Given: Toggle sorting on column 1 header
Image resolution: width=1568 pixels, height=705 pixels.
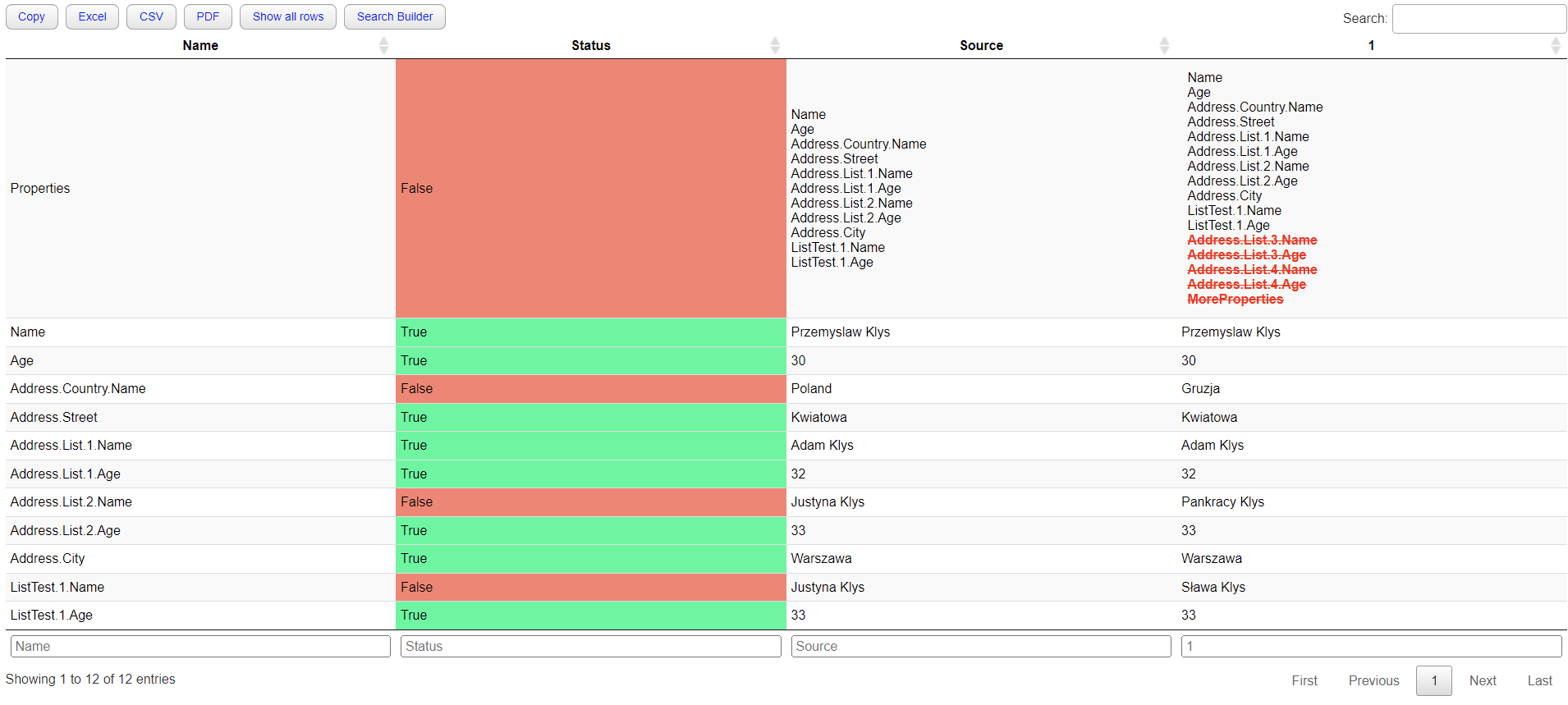Looking at the screenshot, I should tap(1371, 46).
